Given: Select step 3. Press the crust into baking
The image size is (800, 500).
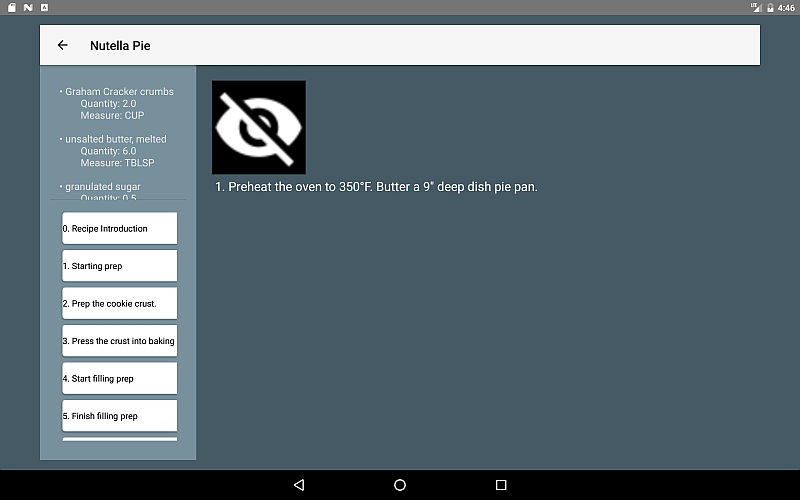Looking at the screenshot, I should pos(120,340).
